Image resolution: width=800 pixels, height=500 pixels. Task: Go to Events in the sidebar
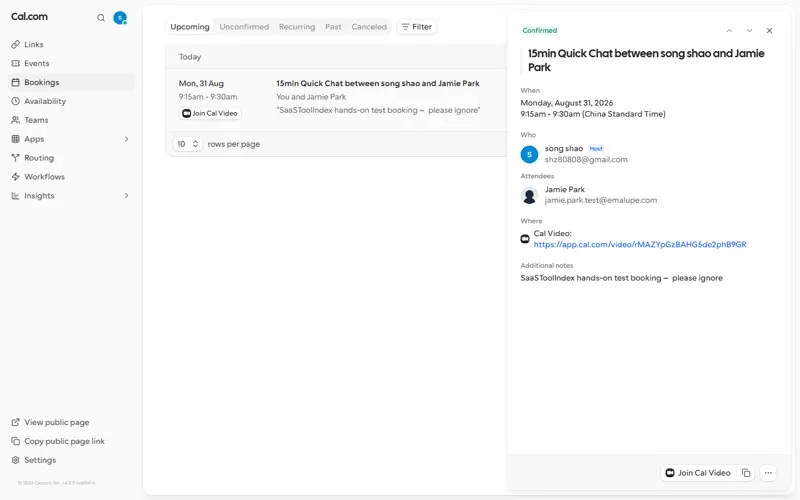[x=71, y=63]
